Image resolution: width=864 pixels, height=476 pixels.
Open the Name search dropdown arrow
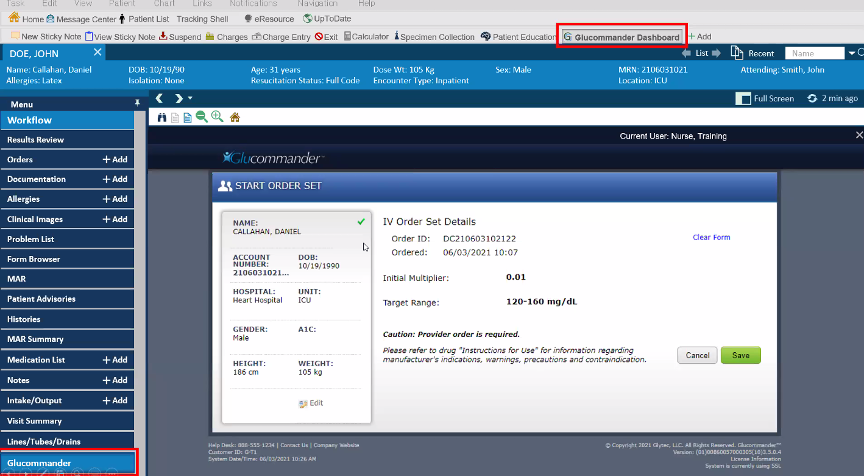click(x=852, y=53)
